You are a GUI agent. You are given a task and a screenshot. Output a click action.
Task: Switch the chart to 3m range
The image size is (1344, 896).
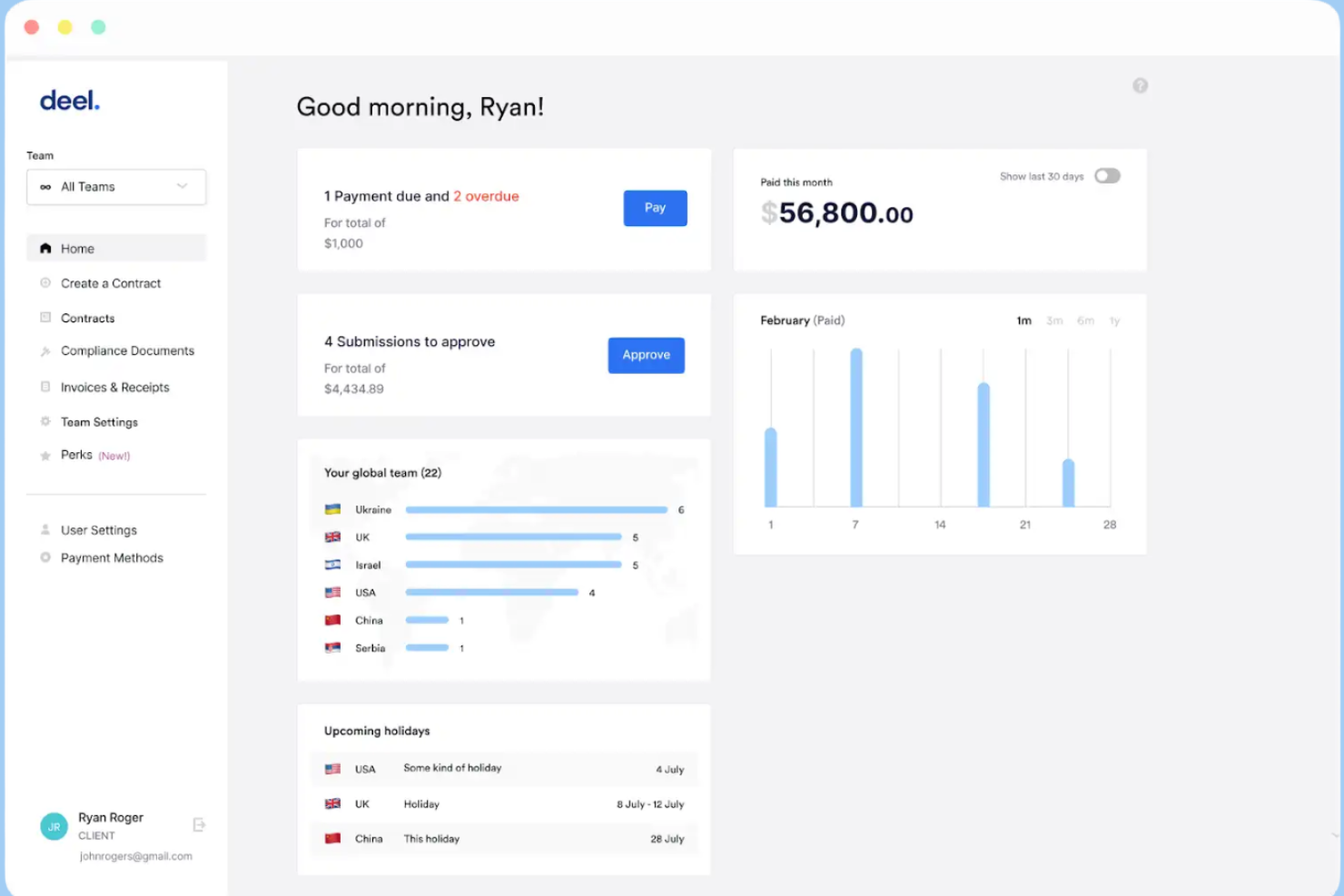tap(1053, 321)
